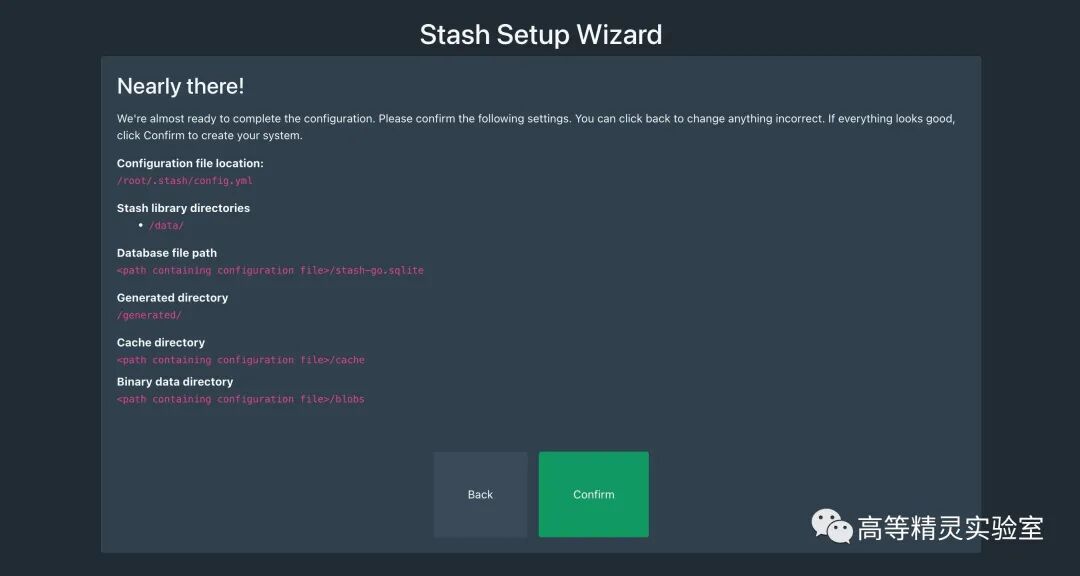The image size is (1080, 576).
Task: Click the Database file path label
Action: [x=167, y=253]
